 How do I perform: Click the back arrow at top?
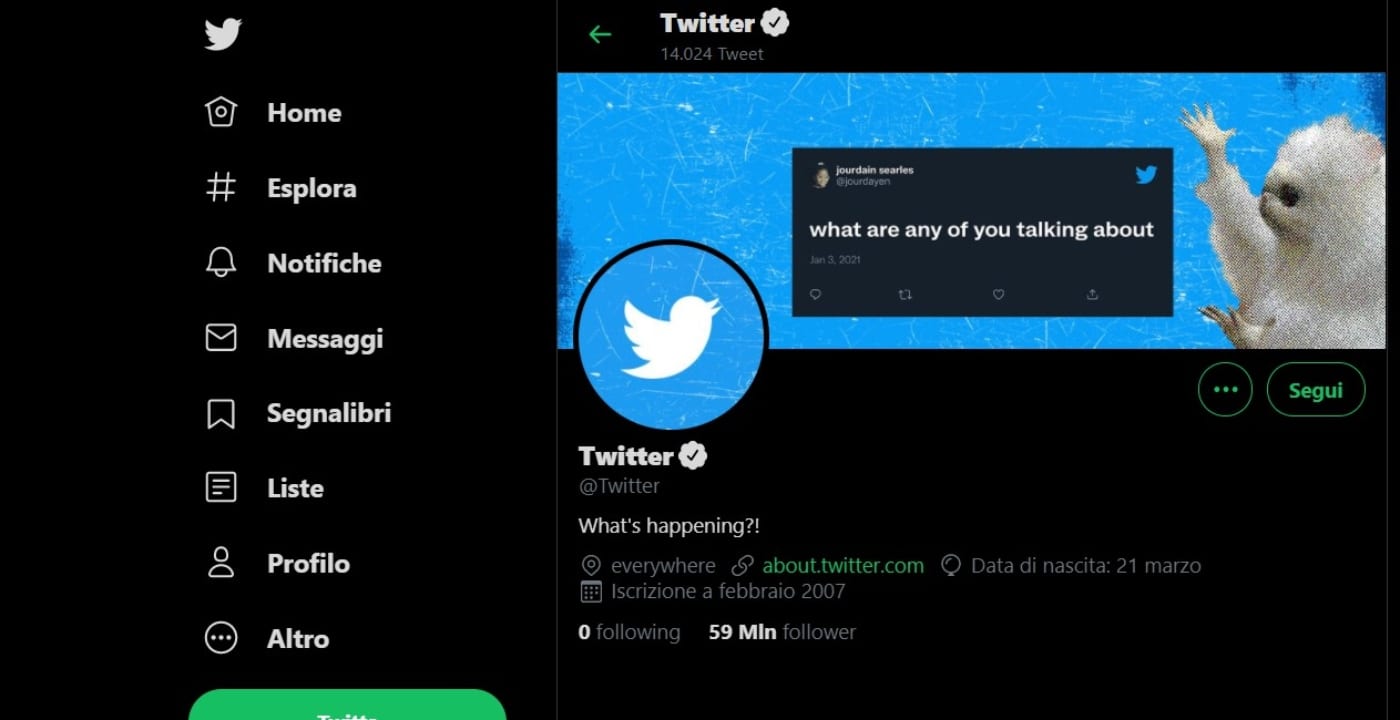click(x=598, y=33)
